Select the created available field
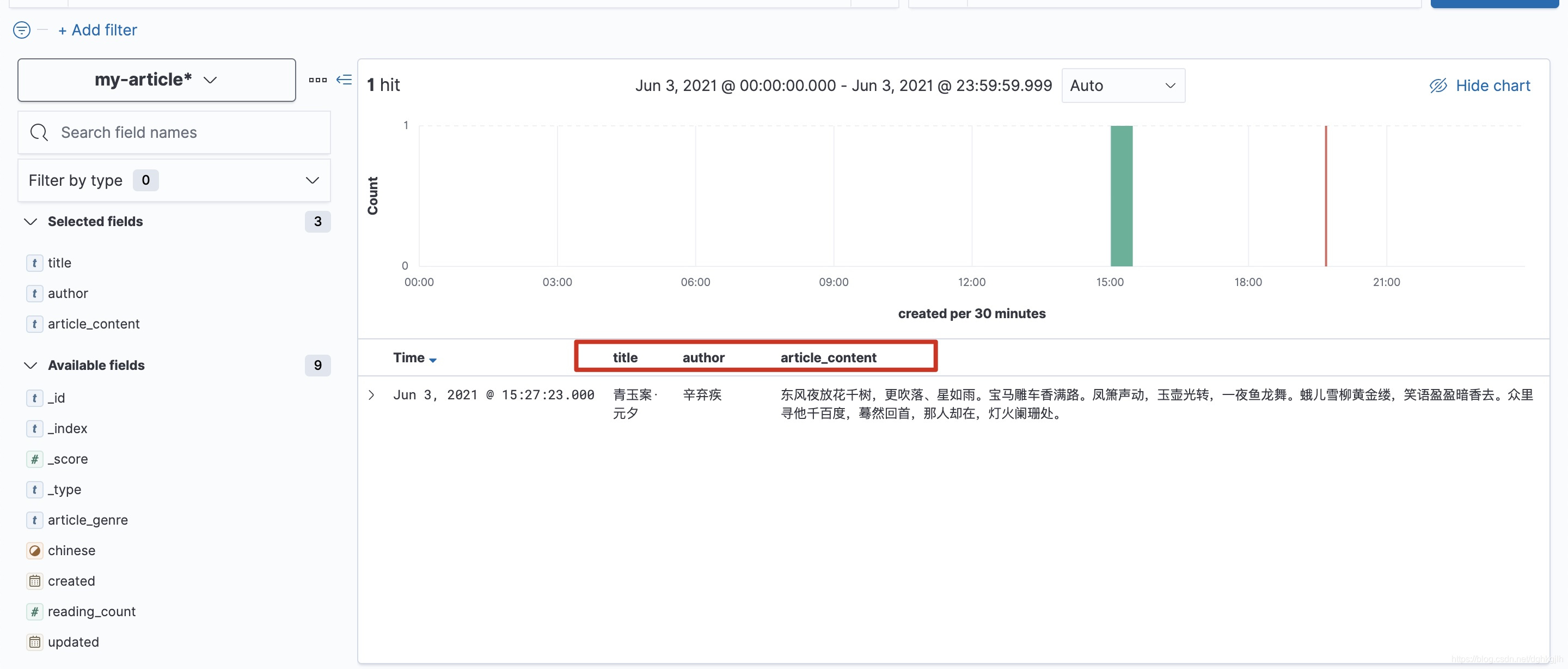Image resolution: width=1568 pixels, height=669 pixels. coord(71,581)
